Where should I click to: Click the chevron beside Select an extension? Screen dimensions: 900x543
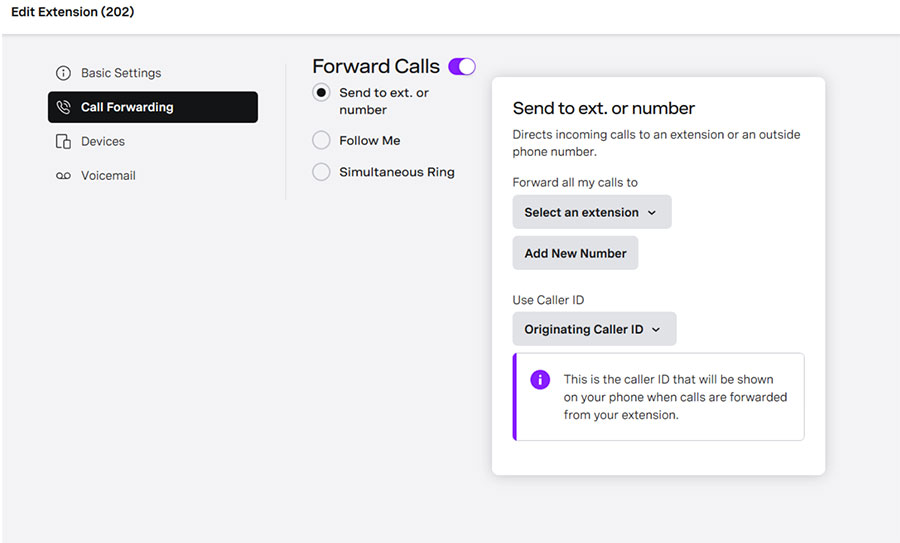coord(652,212)
